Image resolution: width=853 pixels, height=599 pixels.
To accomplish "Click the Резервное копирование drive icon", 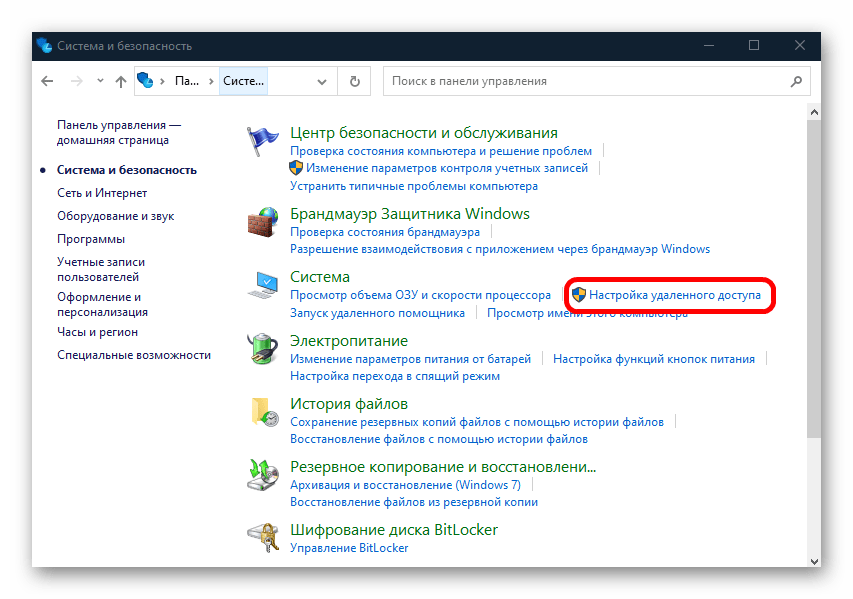I will pyautogui.click(x=263, y=474).
